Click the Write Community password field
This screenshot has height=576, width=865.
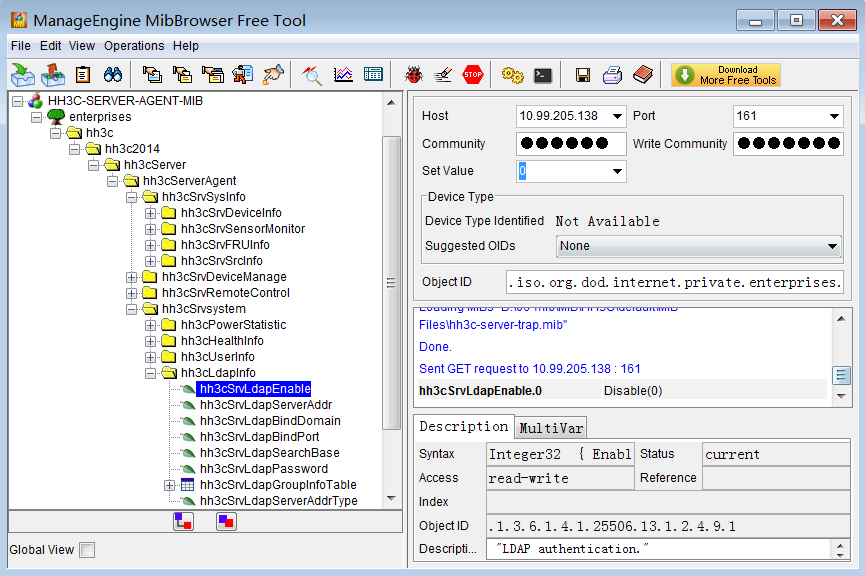pyautogui.click(x=788, y=144)
